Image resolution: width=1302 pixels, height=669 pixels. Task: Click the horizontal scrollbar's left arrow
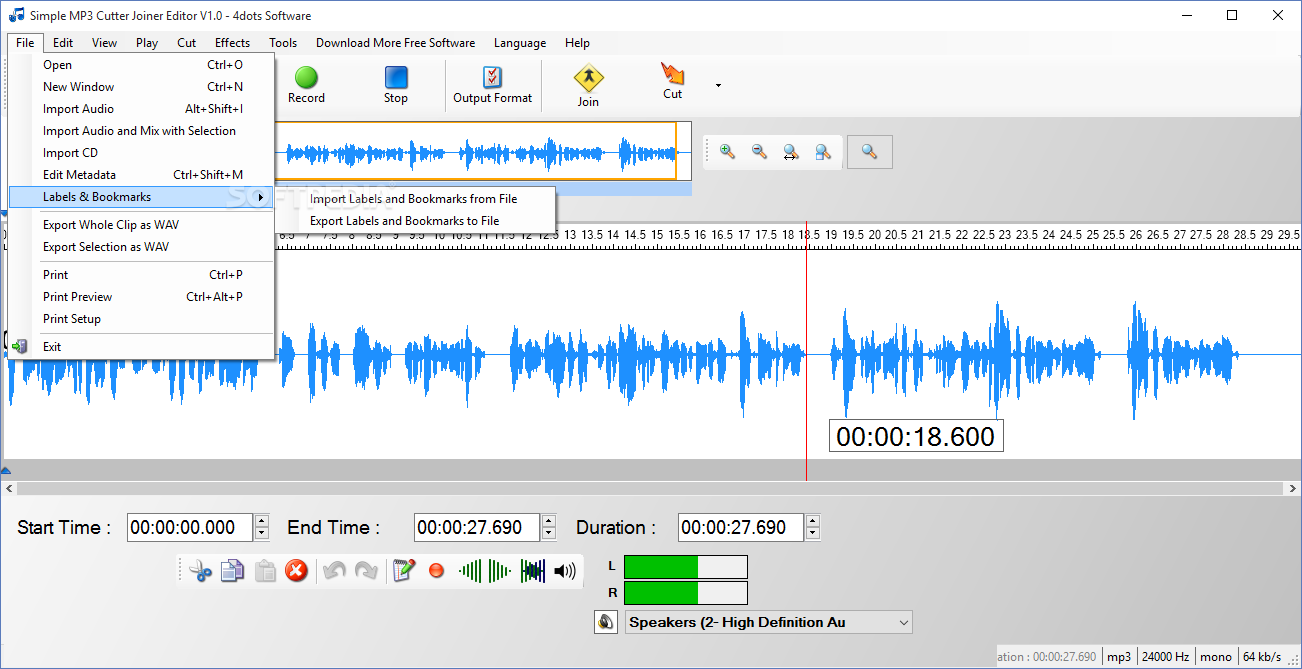click(10, 489)
